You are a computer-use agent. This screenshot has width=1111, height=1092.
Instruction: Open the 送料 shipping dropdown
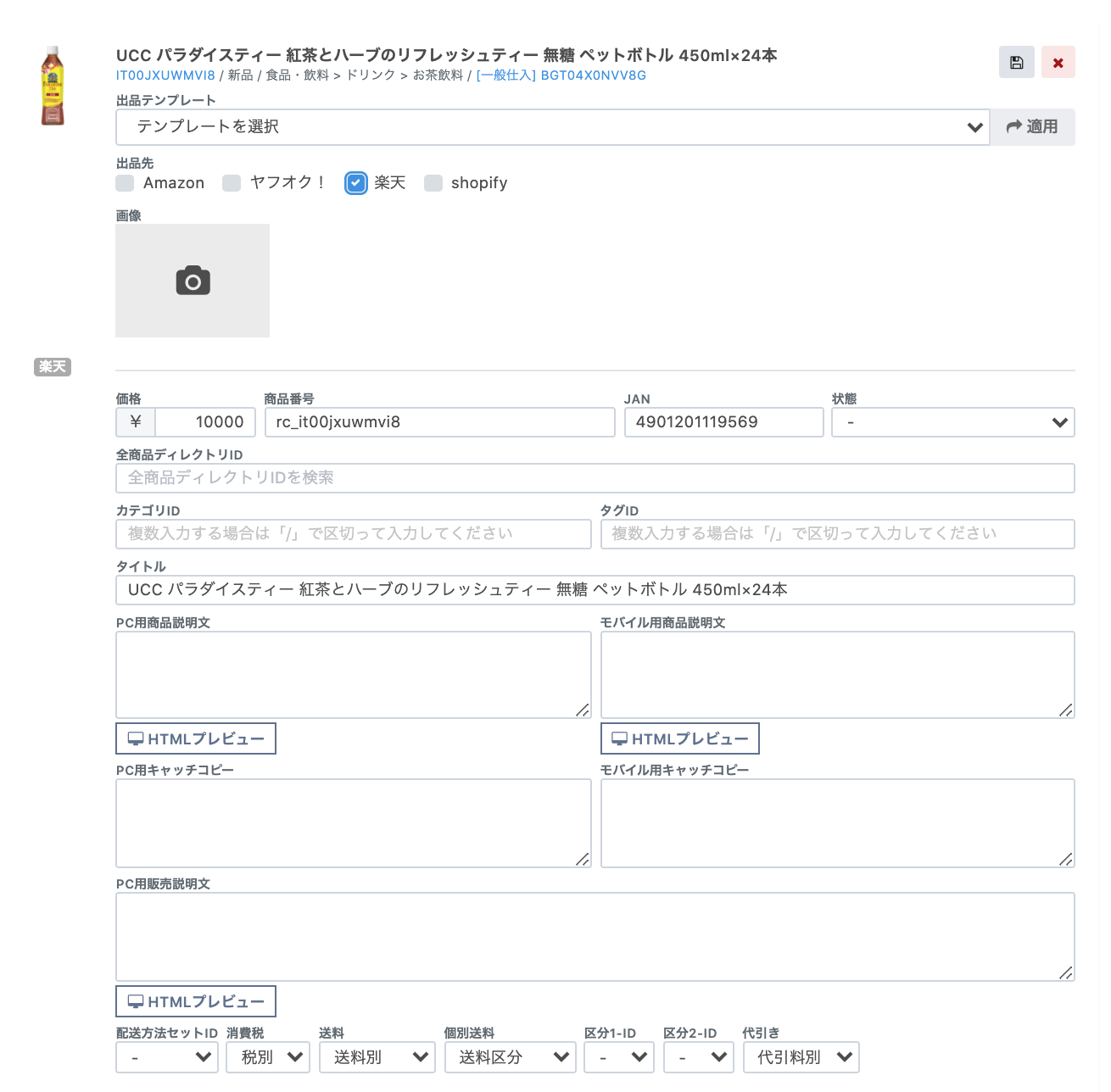pyautogui.click(x=377, y=1057)
